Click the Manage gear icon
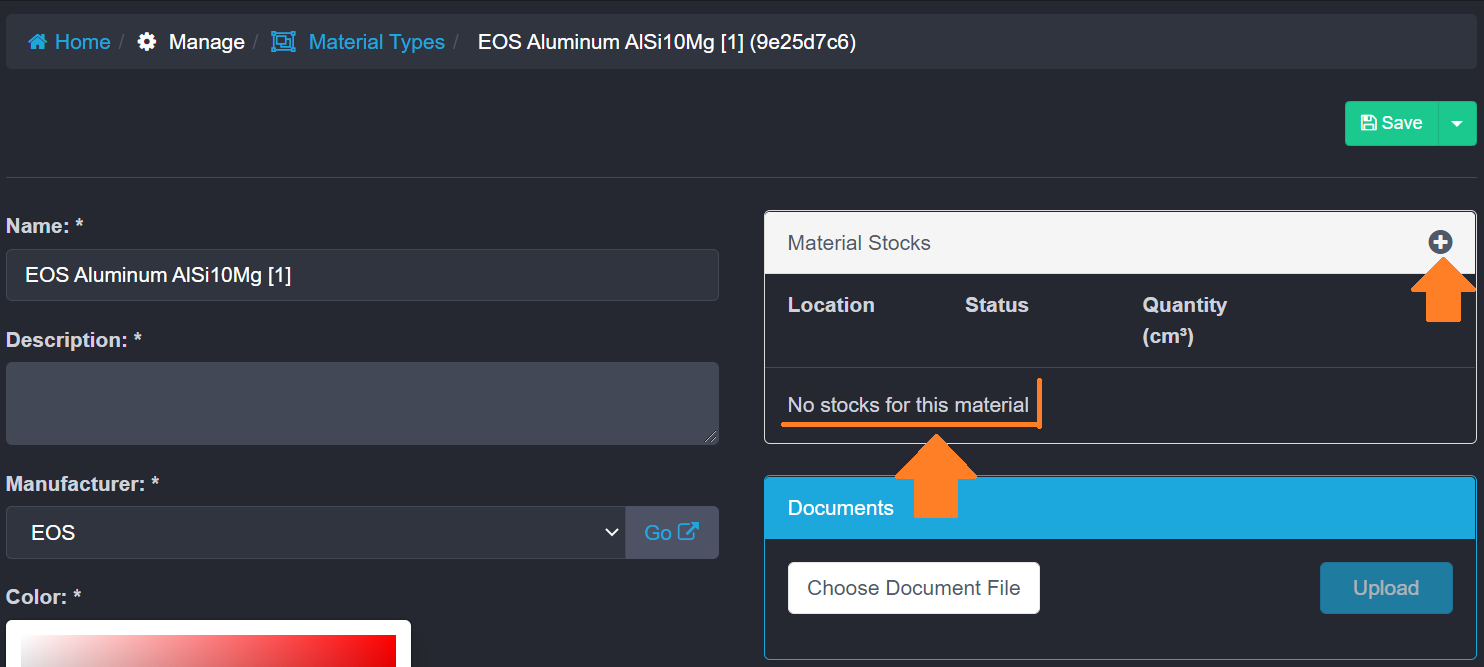1484x667 pixels. tap(147, 42)
